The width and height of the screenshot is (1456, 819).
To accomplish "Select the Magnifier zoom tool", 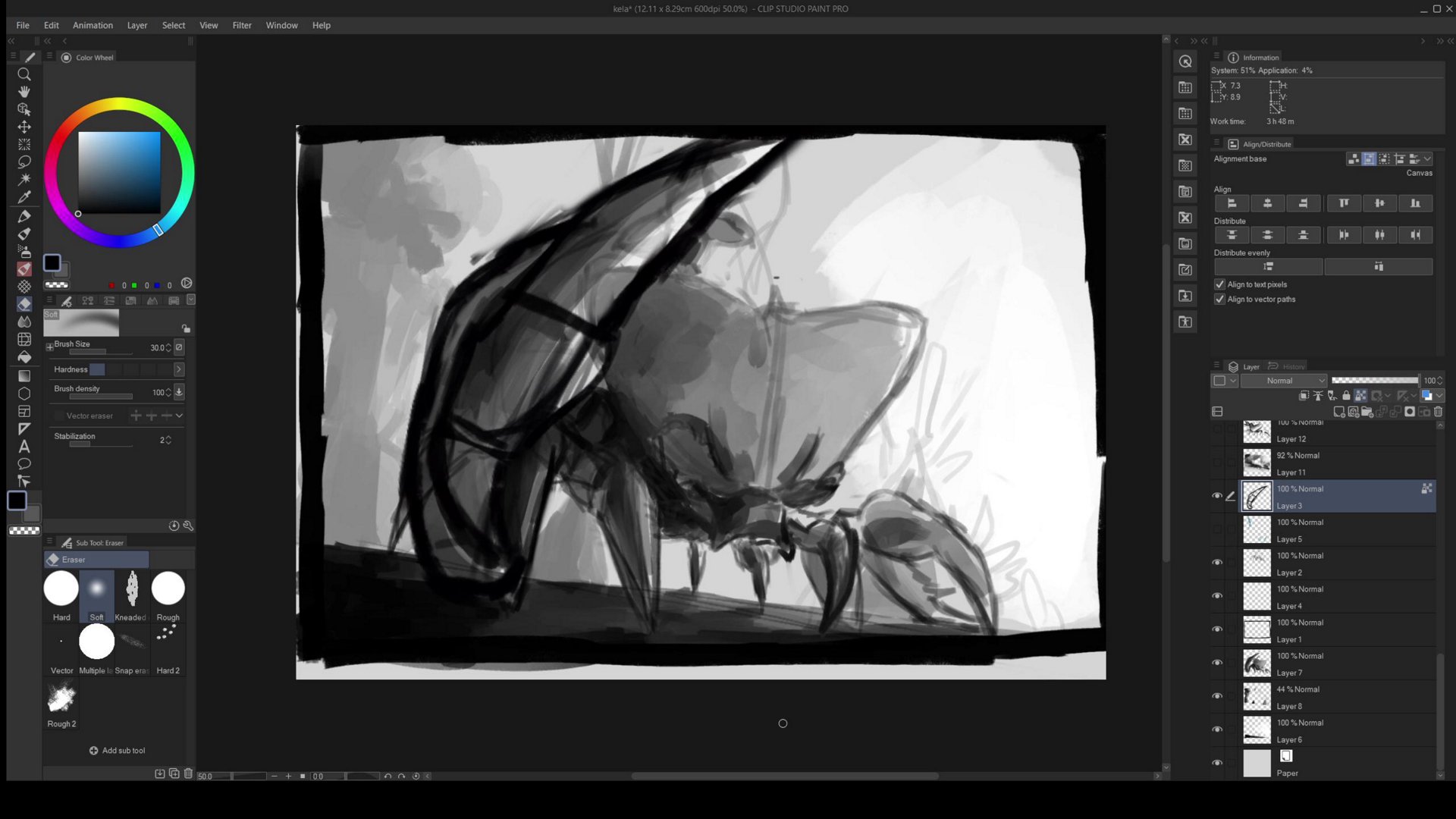I will [24, 74].
